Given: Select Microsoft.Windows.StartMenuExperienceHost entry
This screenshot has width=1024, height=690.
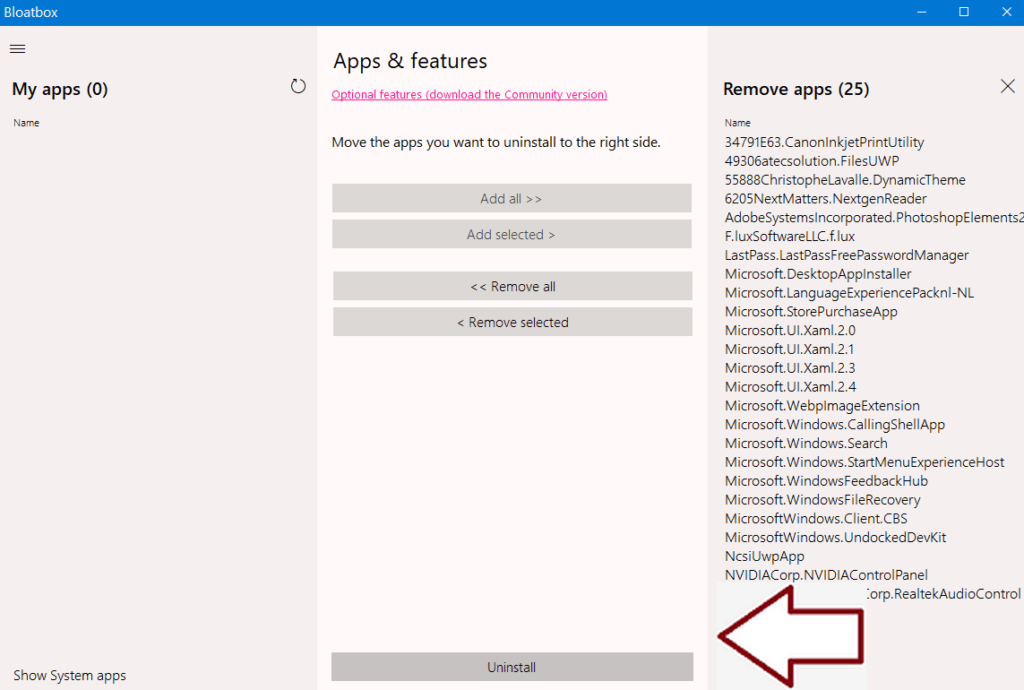Looking at the screenshot, I should point(865,462).
